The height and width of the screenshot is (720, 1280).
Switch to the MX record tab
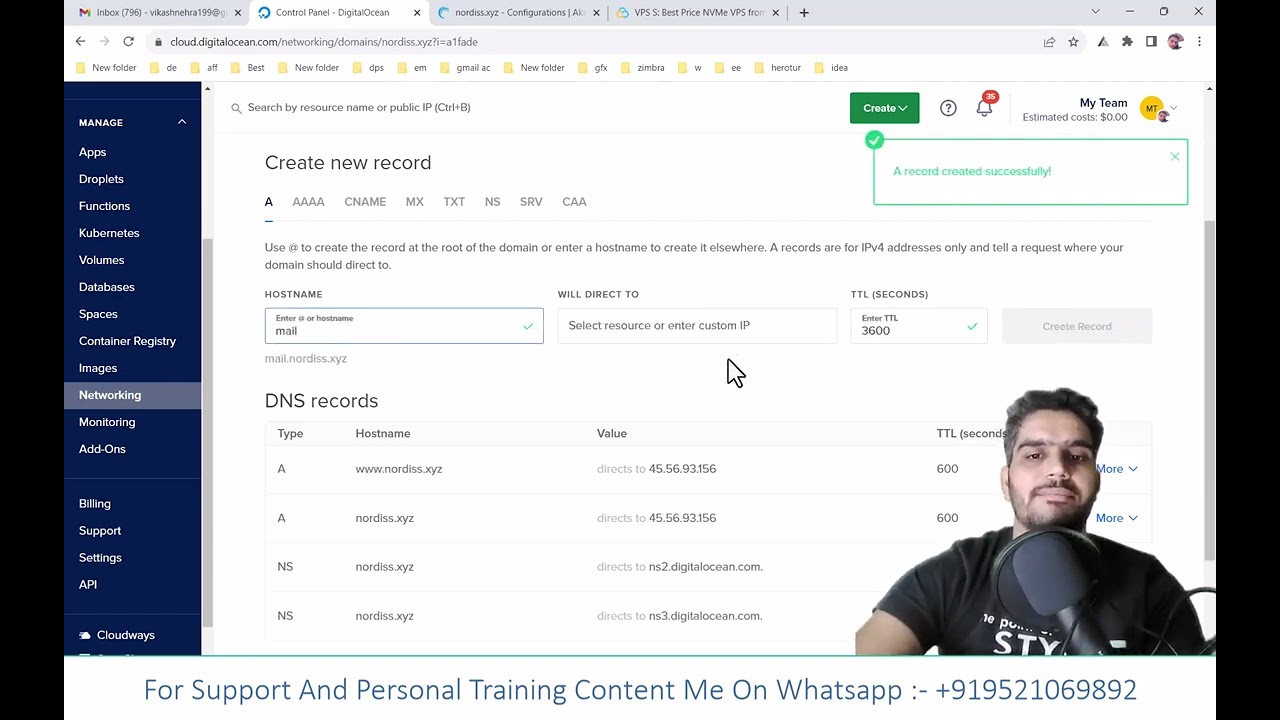point(415,202)
